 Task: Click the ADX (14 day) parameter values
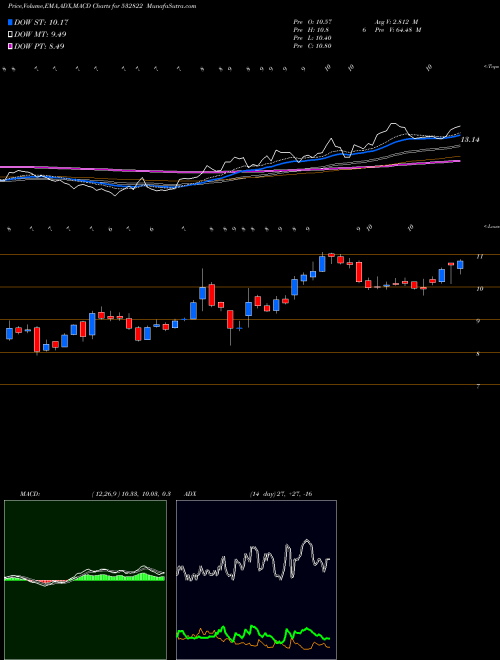(281, 494)
